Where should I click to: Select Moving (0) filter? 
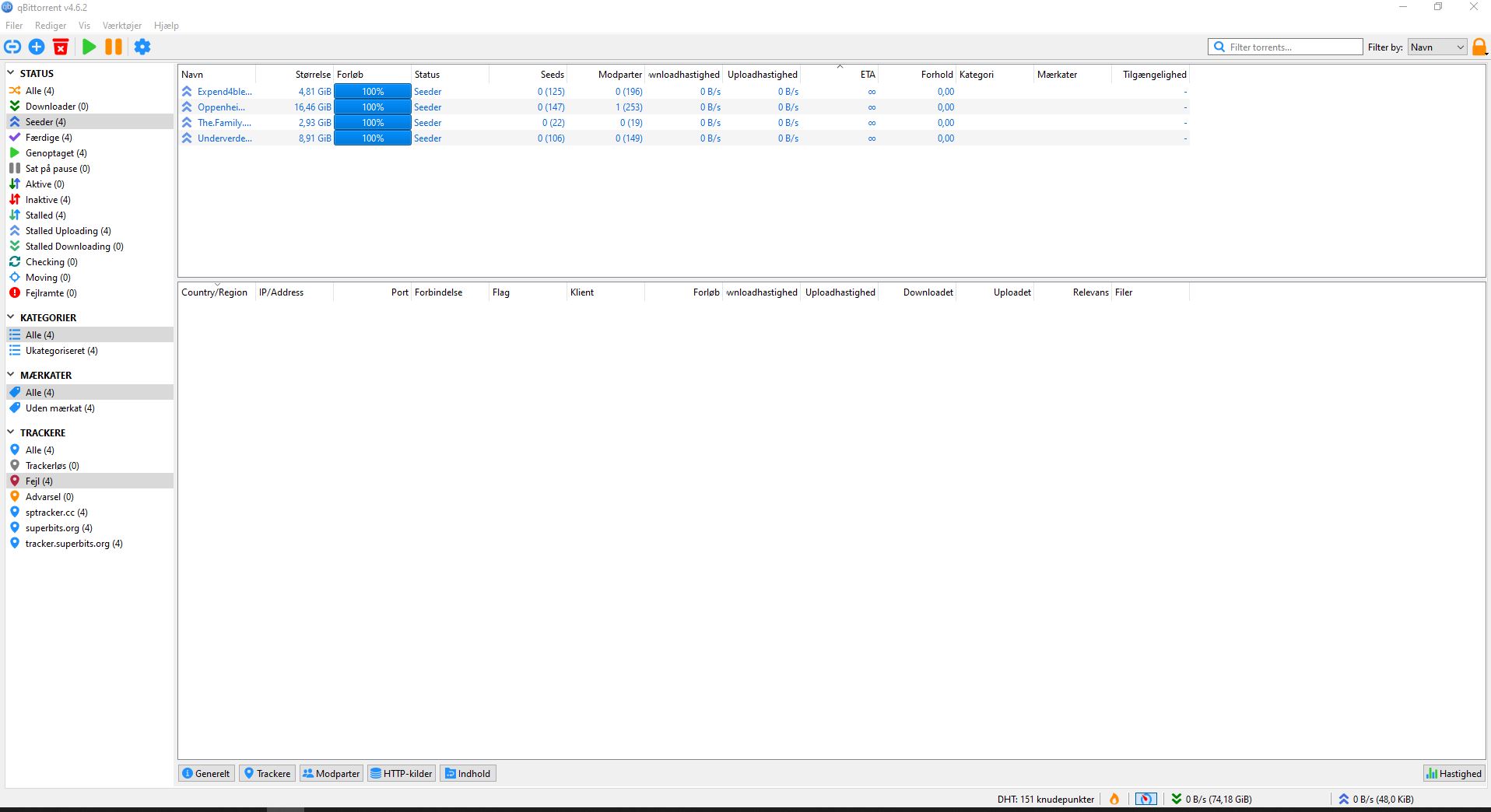tap(89, 278)
